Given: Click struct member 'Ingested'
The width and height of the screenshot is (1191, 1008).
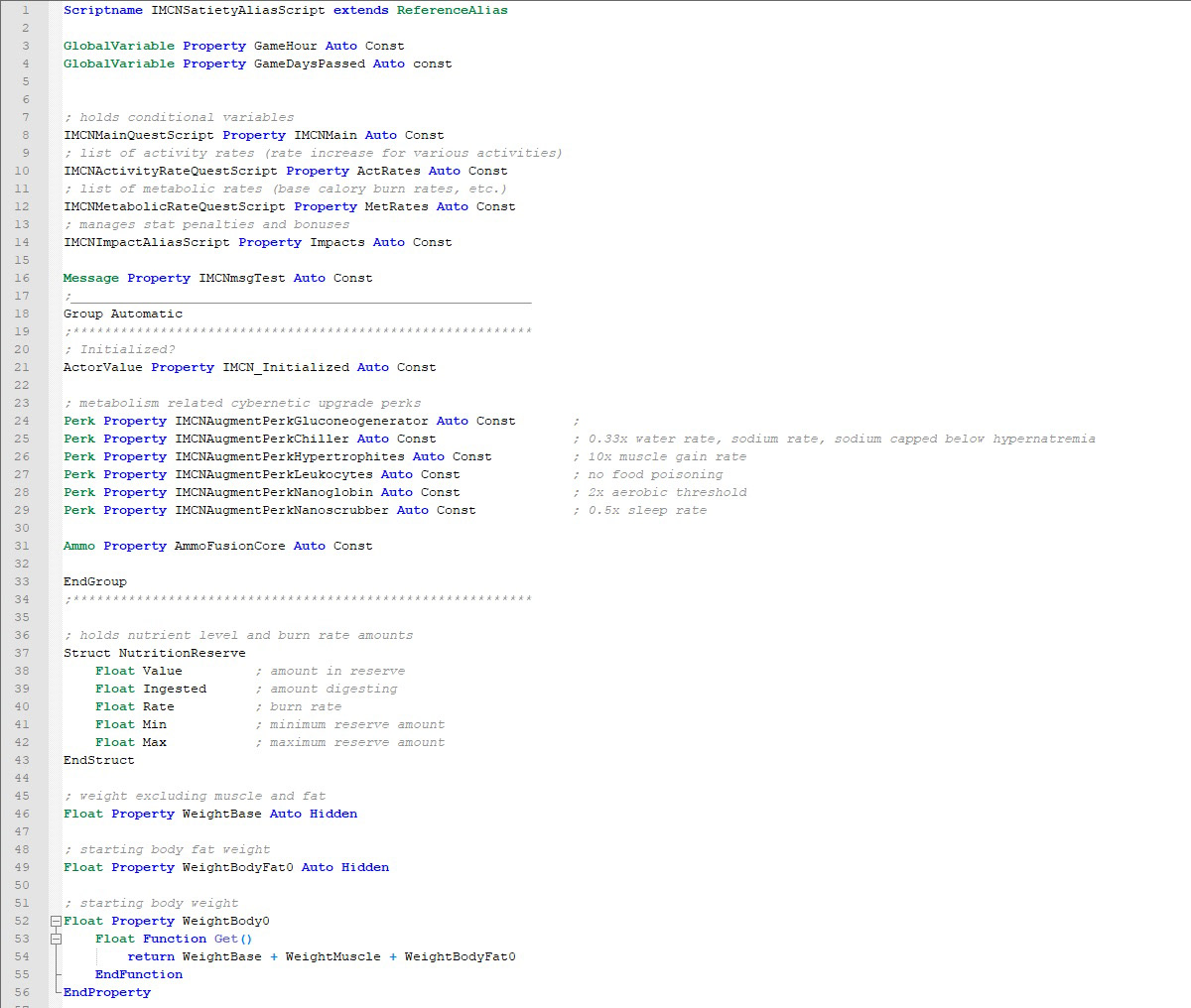Looking at the screenshot, I should tap(175, 689).
